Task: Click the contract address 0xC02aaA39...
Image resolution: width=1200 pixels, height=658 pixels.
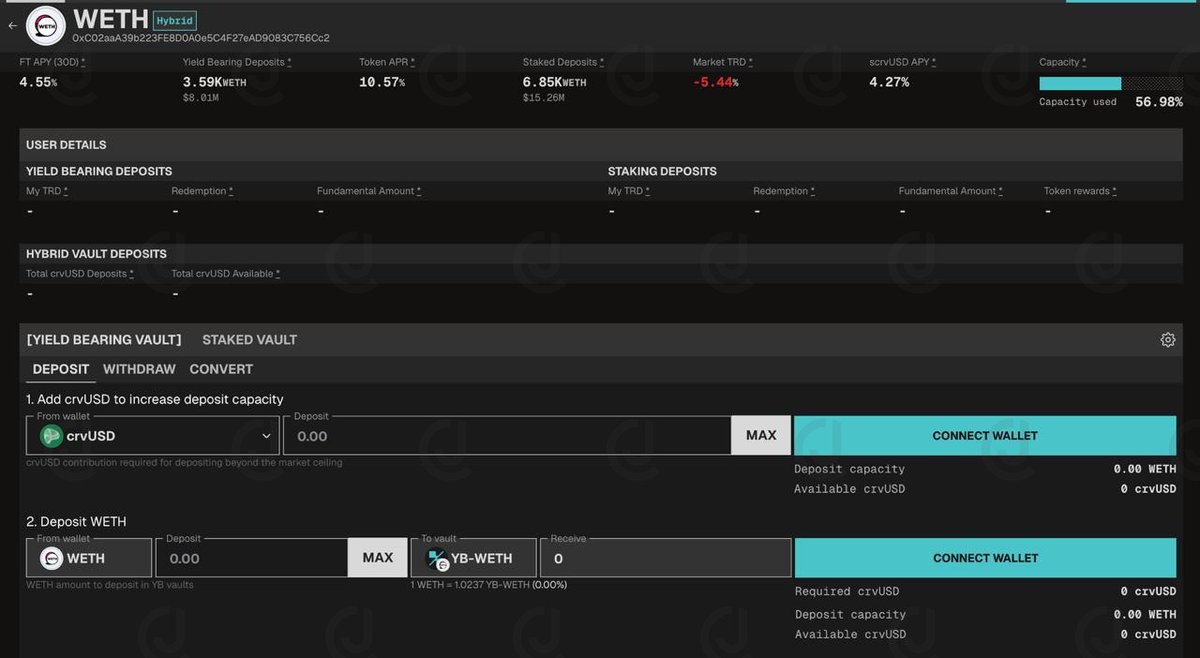Action: tap(201, 38)
